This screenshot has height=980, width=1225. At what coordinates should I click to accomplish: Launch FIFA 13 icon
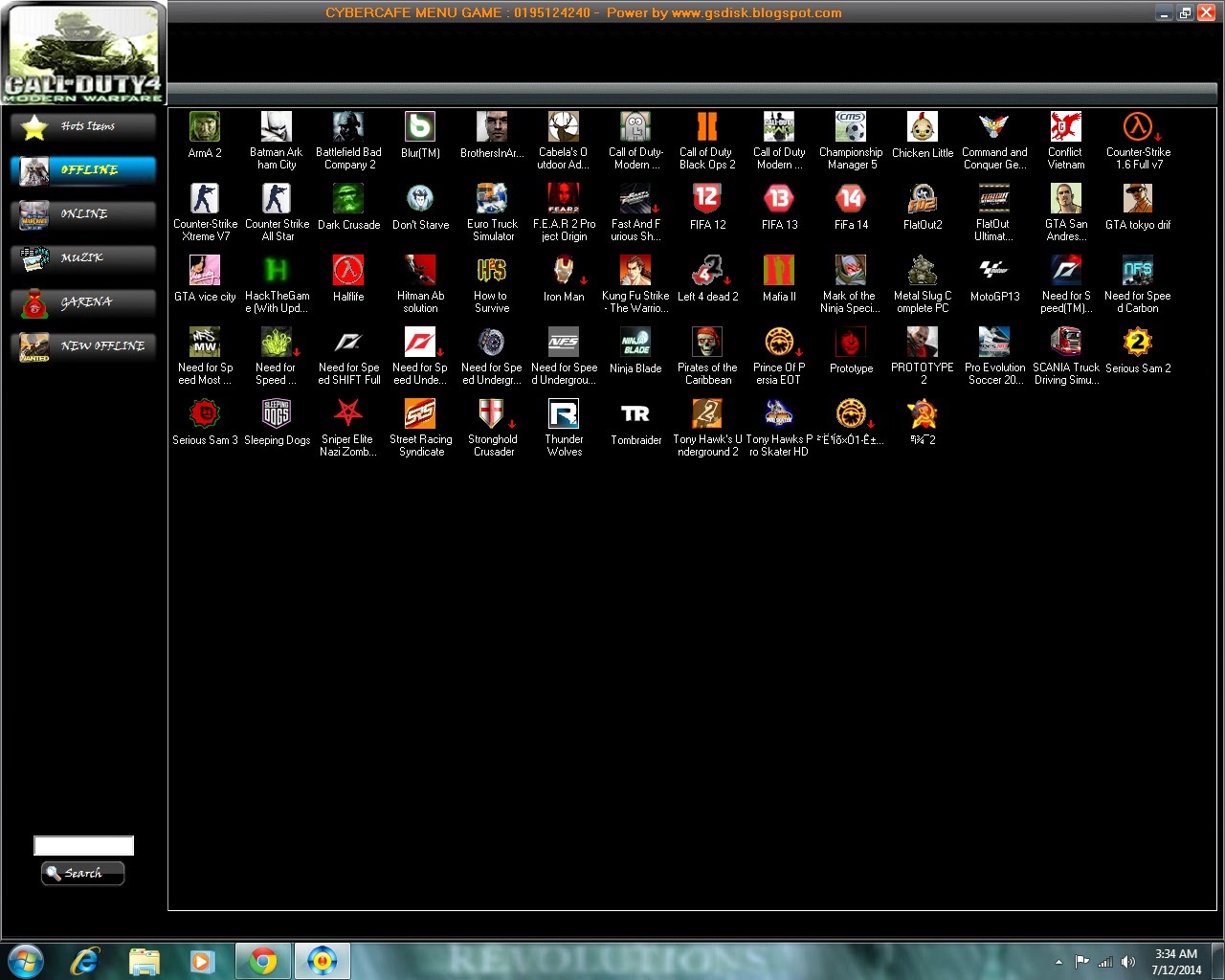pos(779,198)
